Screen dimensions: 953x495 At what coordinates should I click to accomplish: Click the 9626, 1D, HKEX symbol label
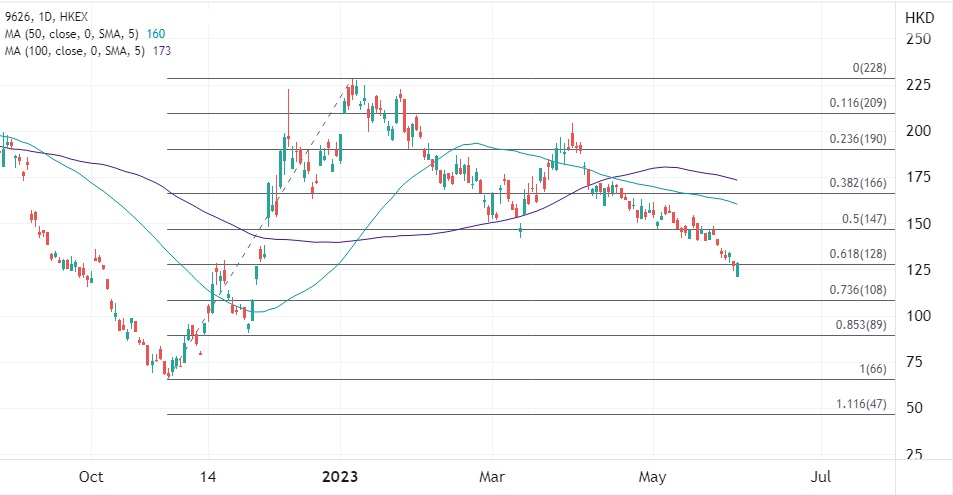click(44, 17)
